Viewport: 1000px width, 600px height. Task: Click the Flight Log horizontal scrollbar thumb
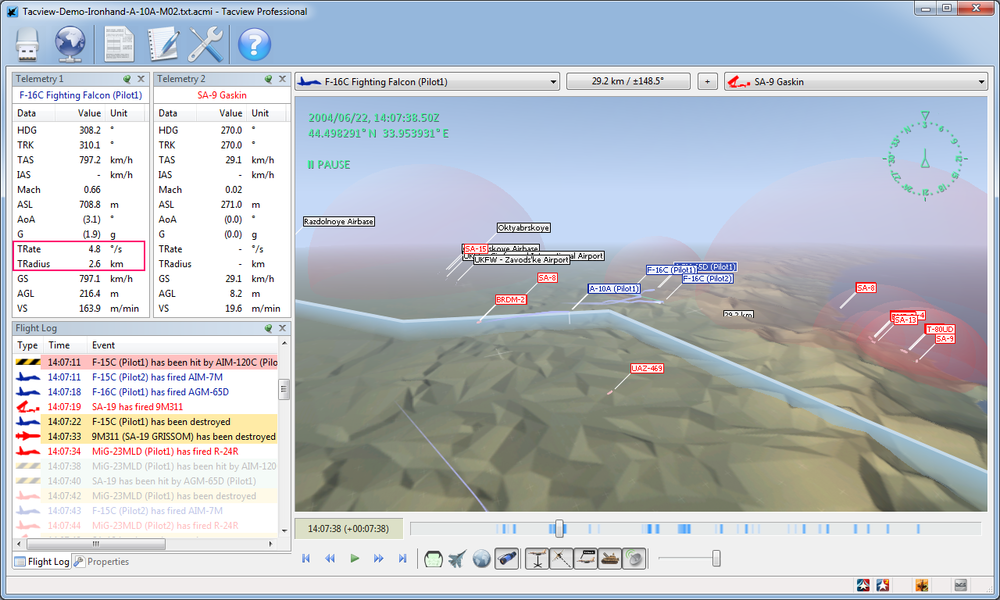(x=96, y=544)
